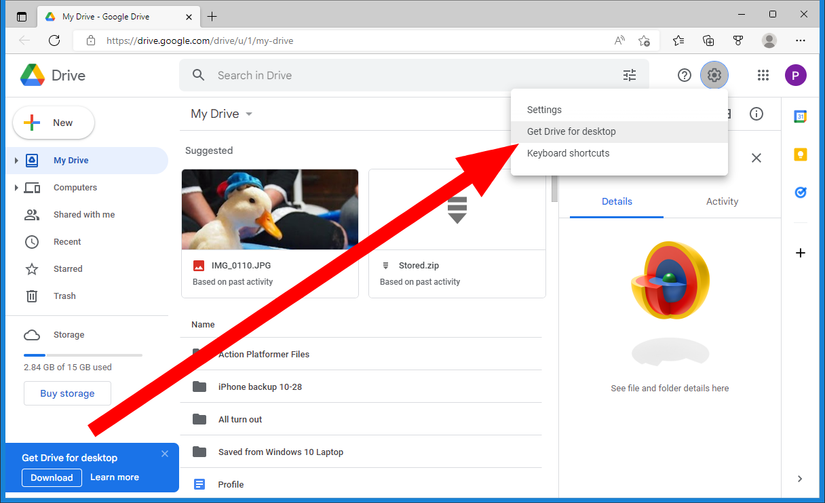
Task: Choose Keyboard shortcuts from the menu
Action: pos(568,153)
